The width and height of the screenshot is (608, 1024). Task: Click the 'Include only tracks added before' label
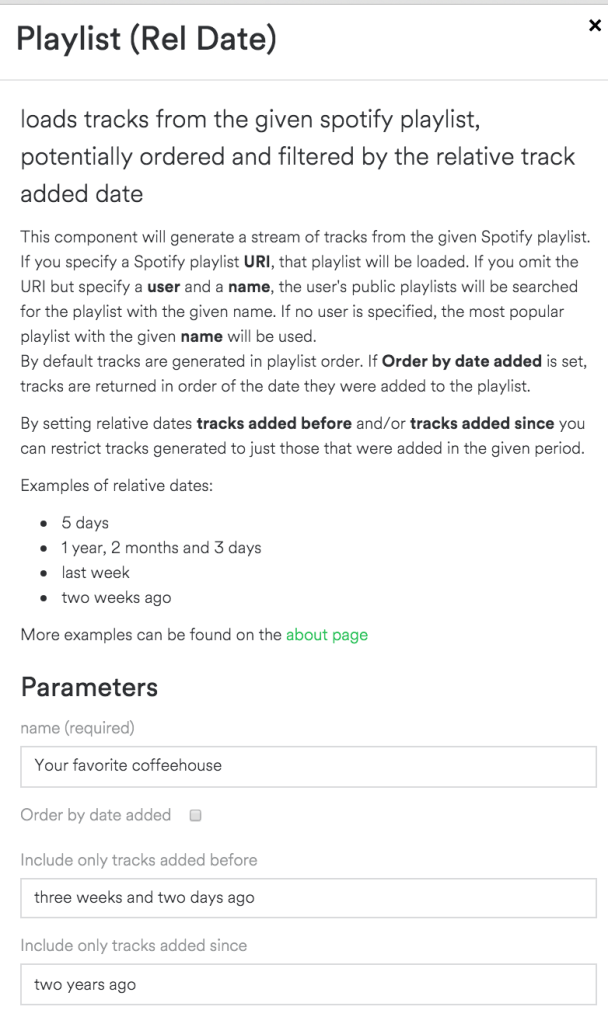(138, 860)
